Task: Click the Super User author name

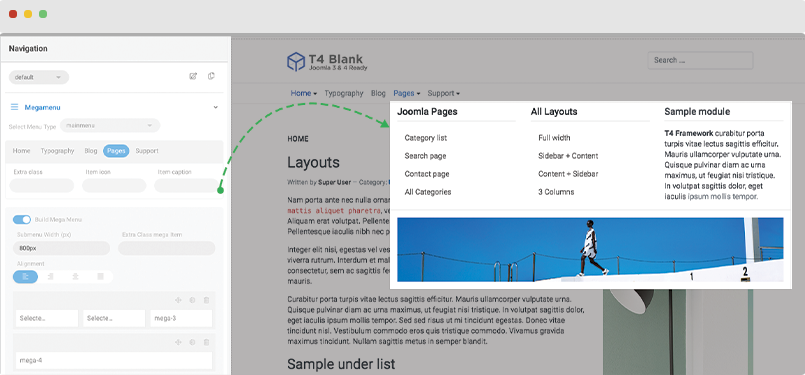Action: (334, 182)
